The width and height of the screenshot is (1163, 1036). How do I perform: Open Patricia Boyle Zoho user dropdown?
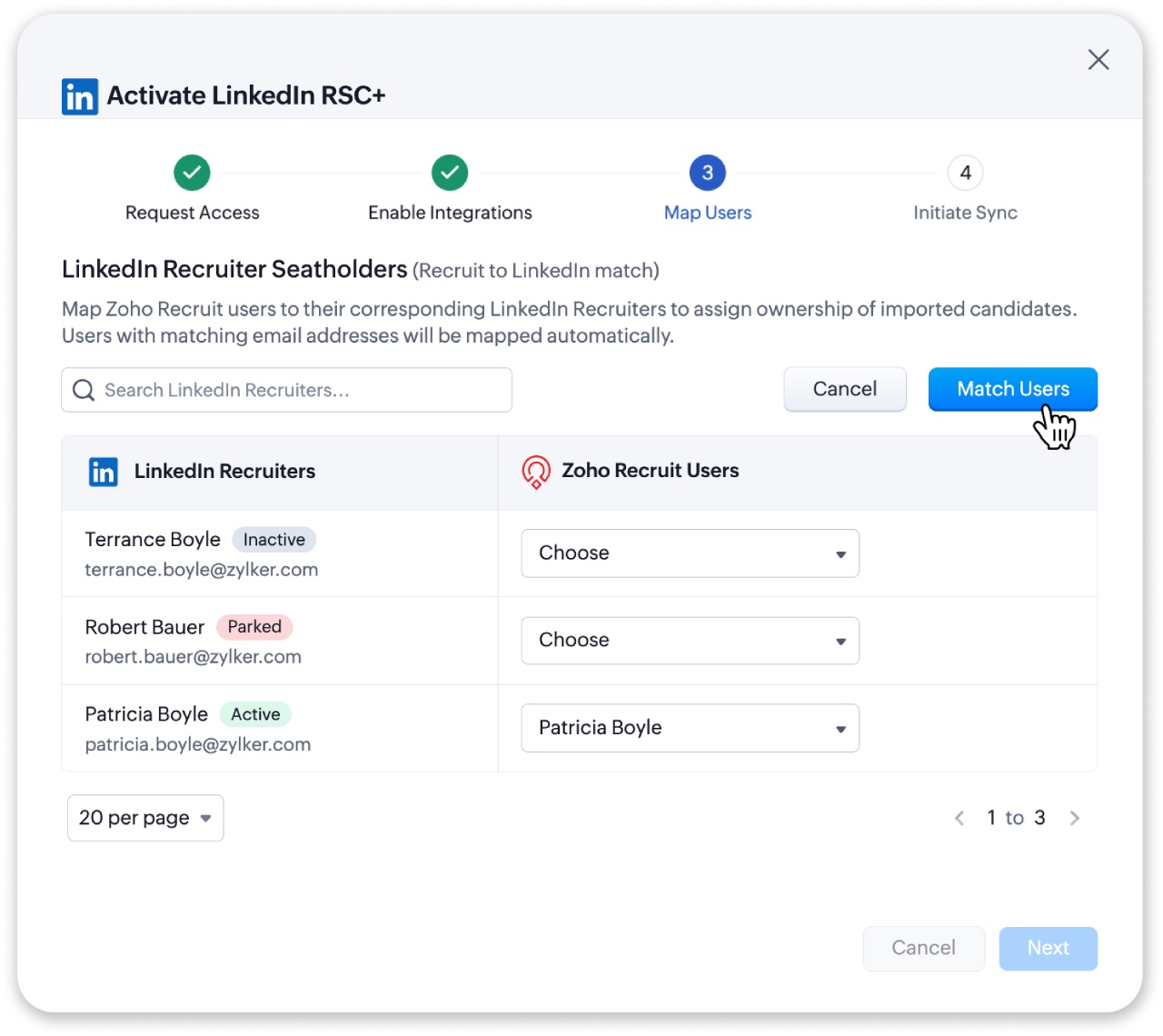click(691, 728)
